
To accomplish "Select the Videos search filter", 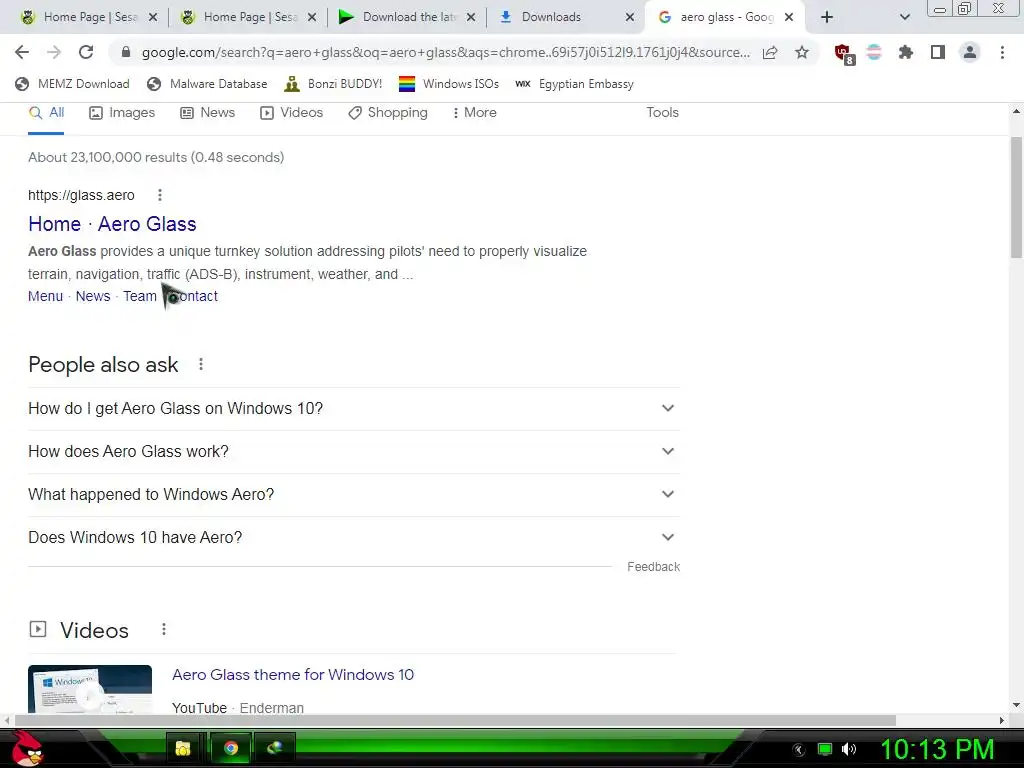I will pos(291,112).
